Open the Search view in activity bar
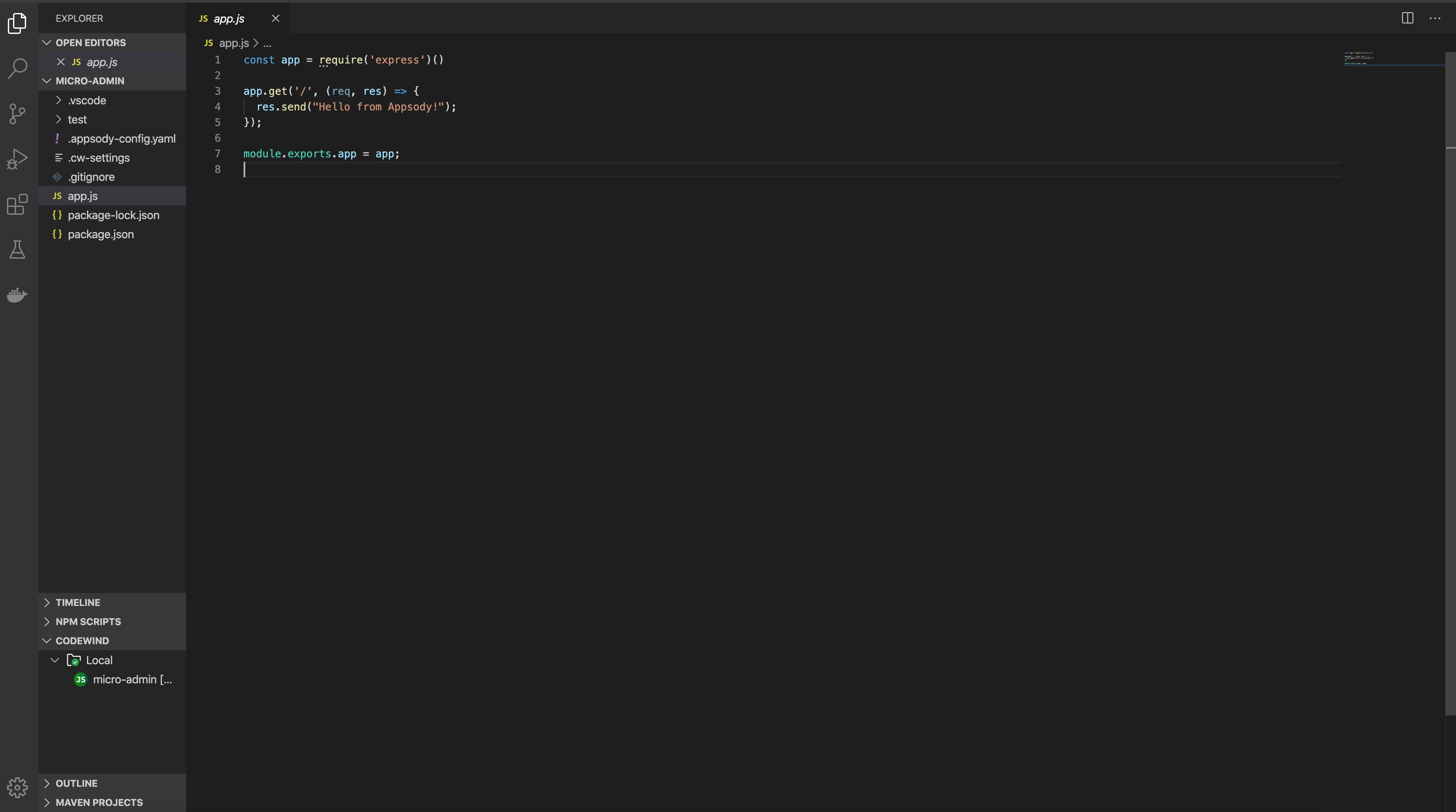This screenshot has width=1456, height=812. pyautogui.click(x=17, y=68)
